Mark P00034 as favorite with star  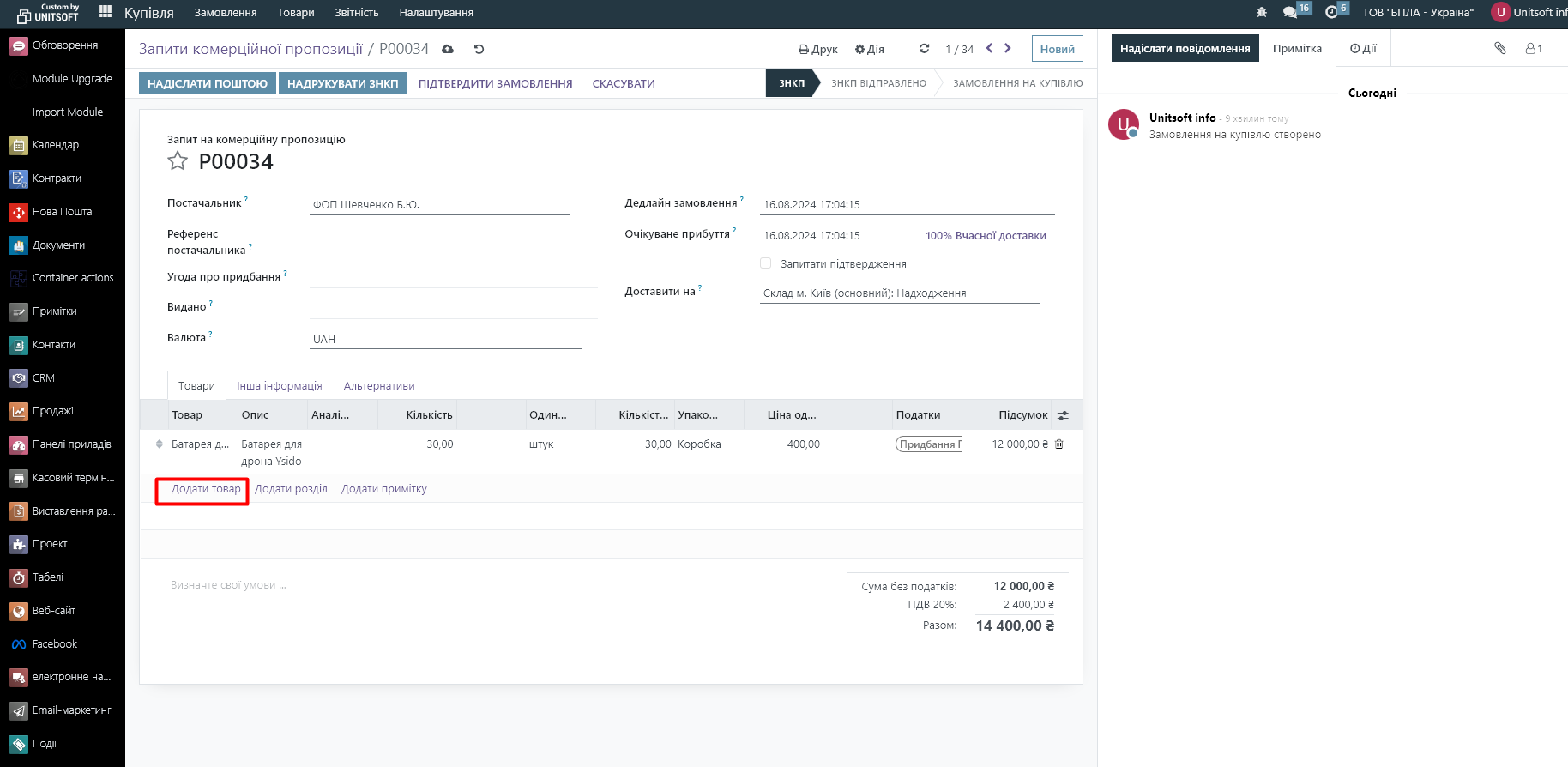(x=178, y=161)
